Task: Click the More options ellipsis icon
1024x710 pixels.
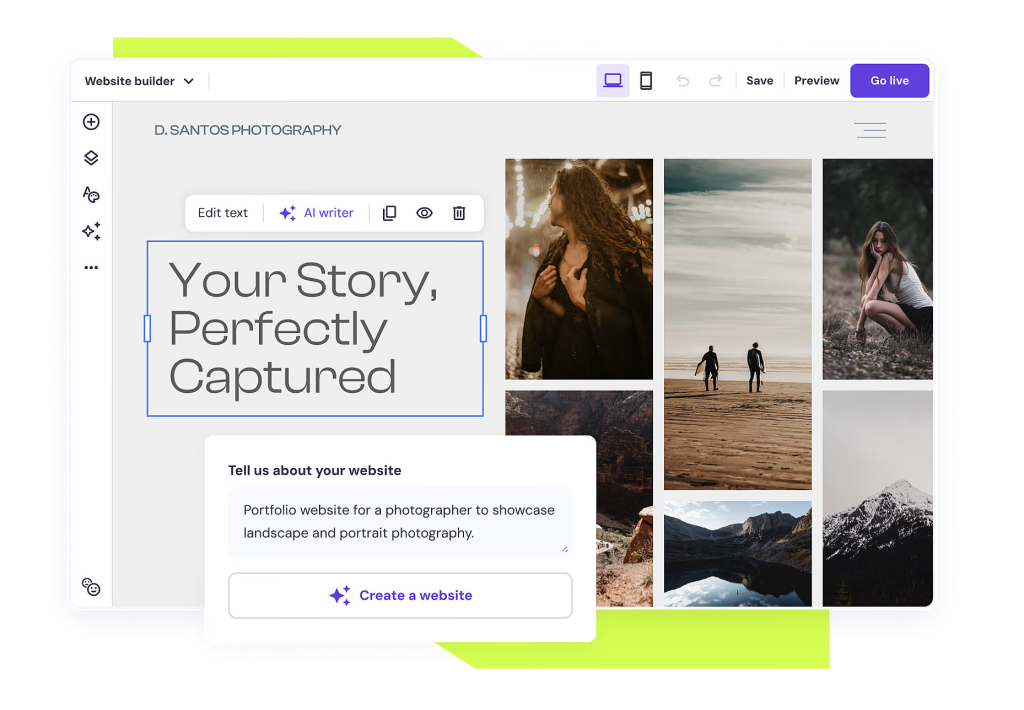Action: (x=91, y=267)
